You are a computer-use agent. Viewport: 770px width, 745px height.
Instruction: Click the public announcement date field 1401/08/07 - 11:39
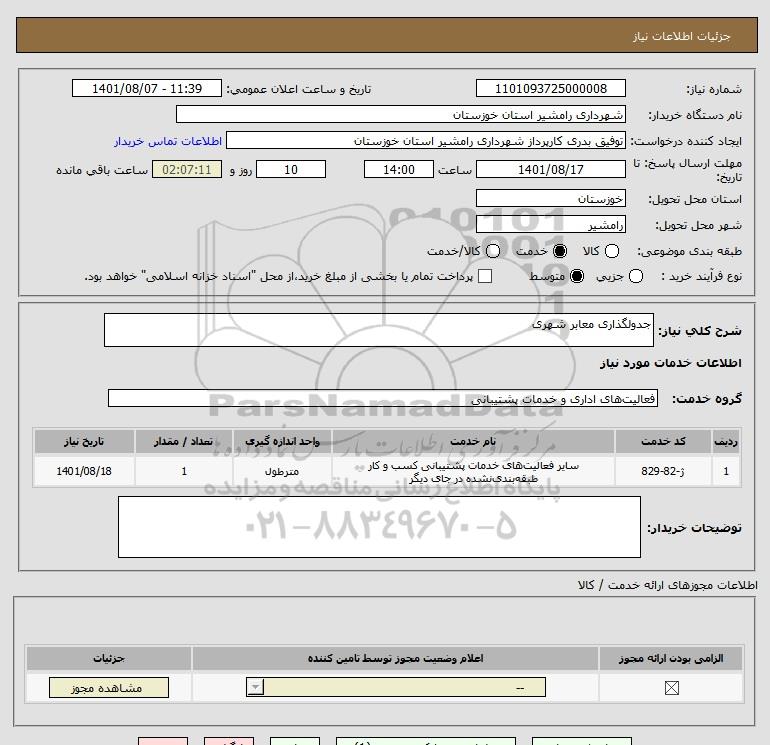point(147,88)
